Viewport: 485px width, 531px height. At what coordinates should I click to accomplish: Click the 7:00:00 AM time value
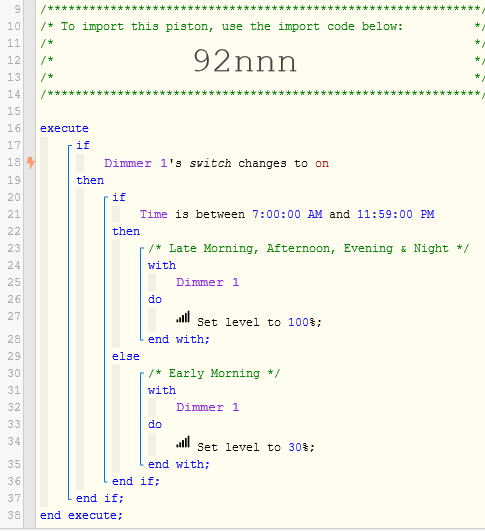click(x=287, y=214)
